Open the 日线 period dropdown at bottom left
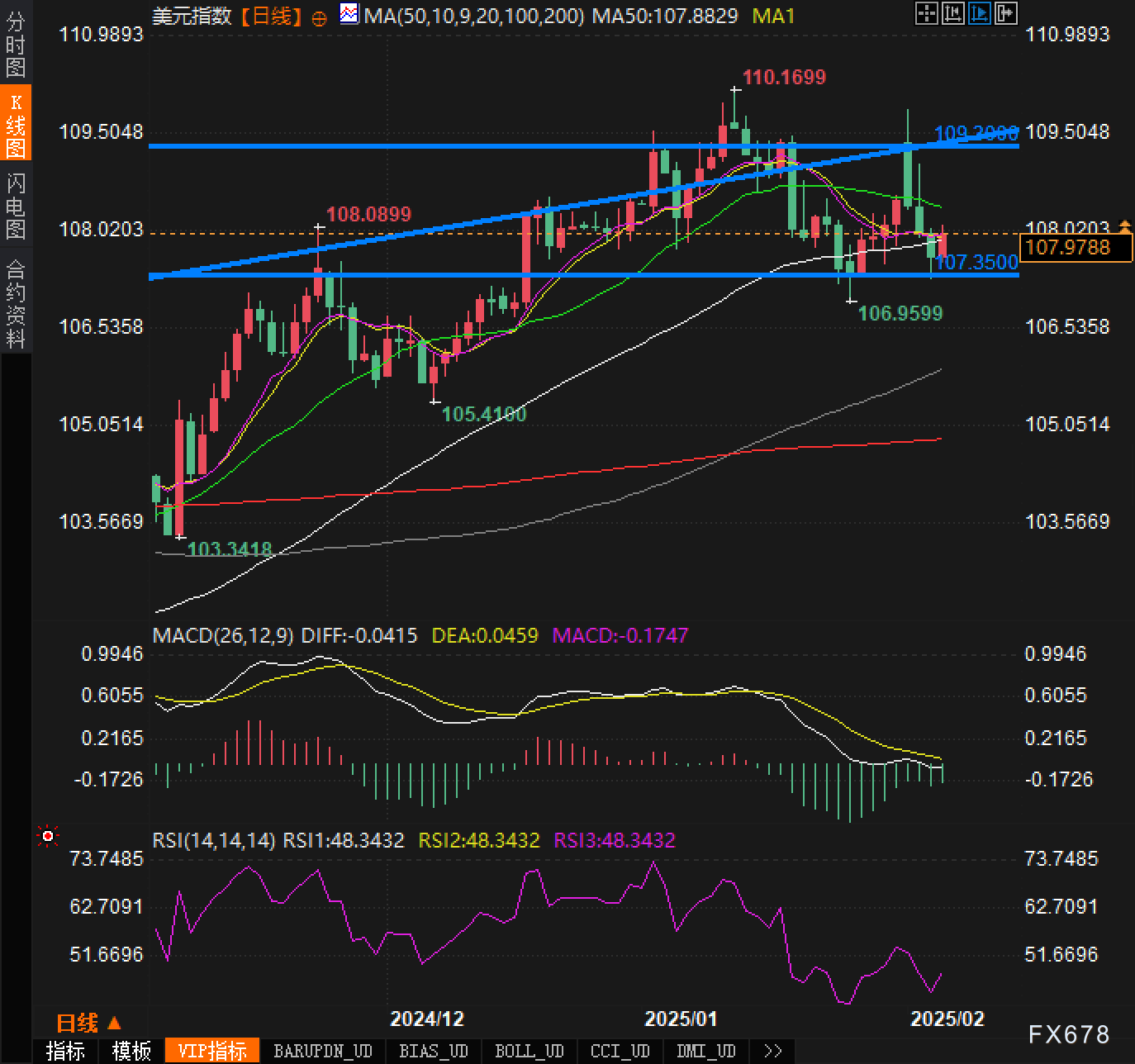This screenshot has width=1135, height=1064. (x=88, y=1024)
